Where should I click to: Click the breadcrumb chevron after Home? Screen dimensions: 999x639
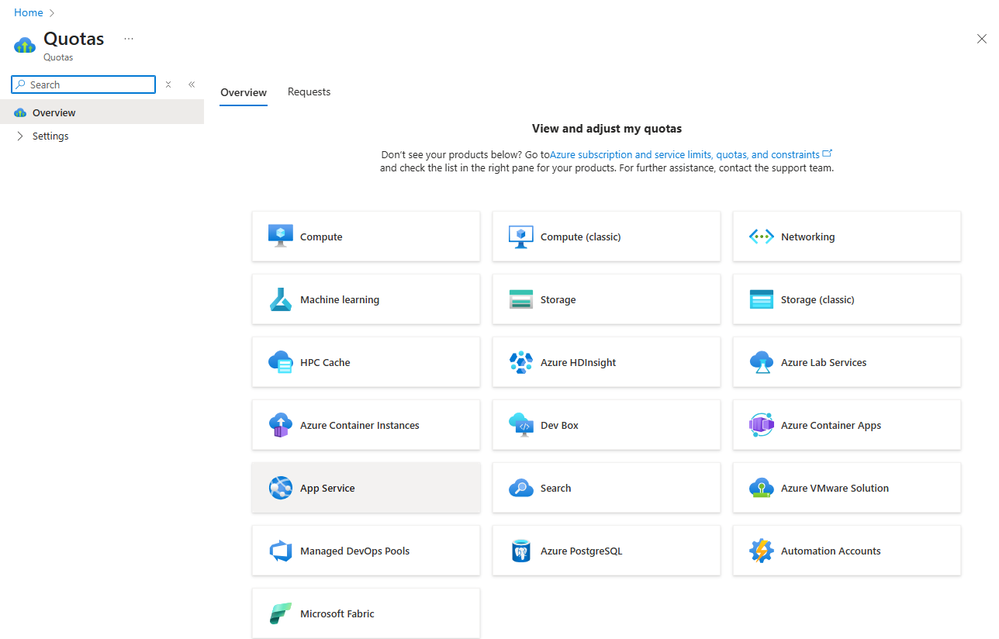[x=52, y=13]
